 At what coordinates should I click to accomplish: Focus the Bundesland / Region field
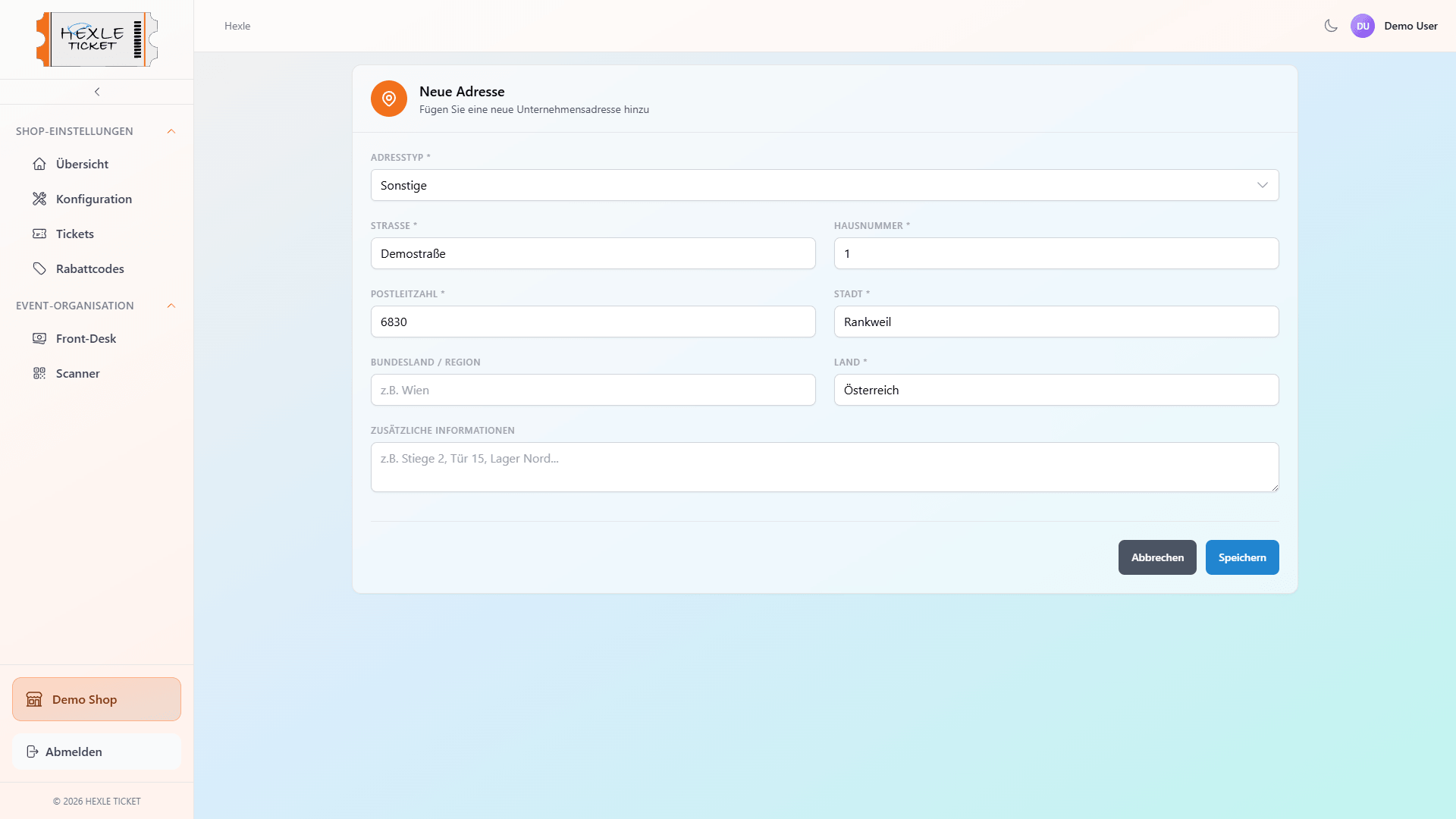coord(594,390)
